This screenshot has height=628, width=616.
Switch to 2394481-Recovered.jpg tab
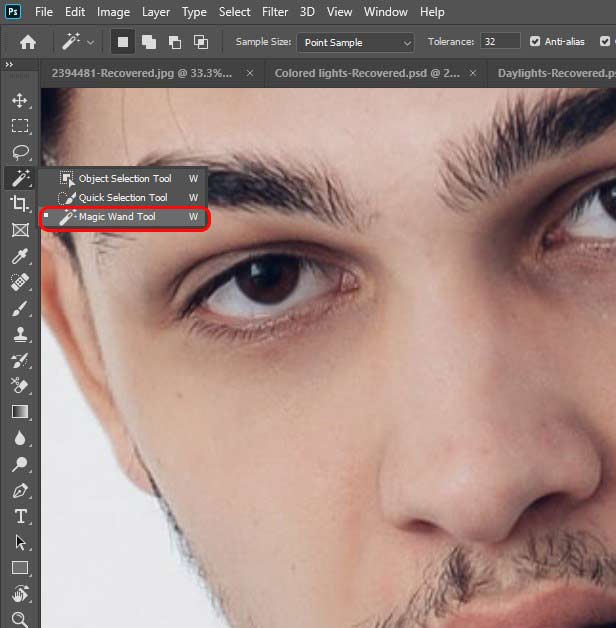coord(141,73)
